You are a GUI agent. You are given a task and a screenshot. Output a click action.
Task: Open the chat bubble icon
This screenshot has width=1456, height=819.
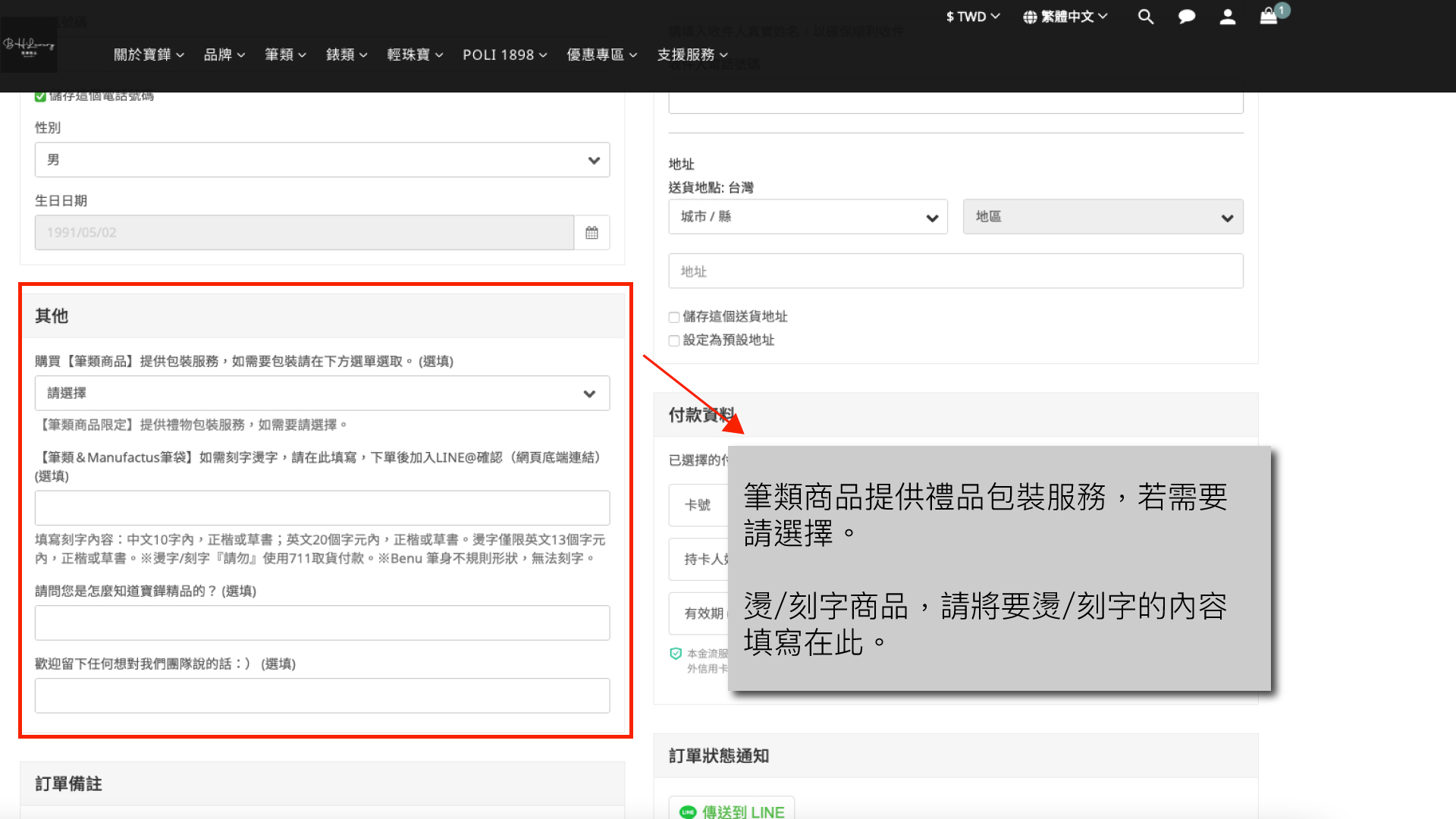click(1187, 17)
